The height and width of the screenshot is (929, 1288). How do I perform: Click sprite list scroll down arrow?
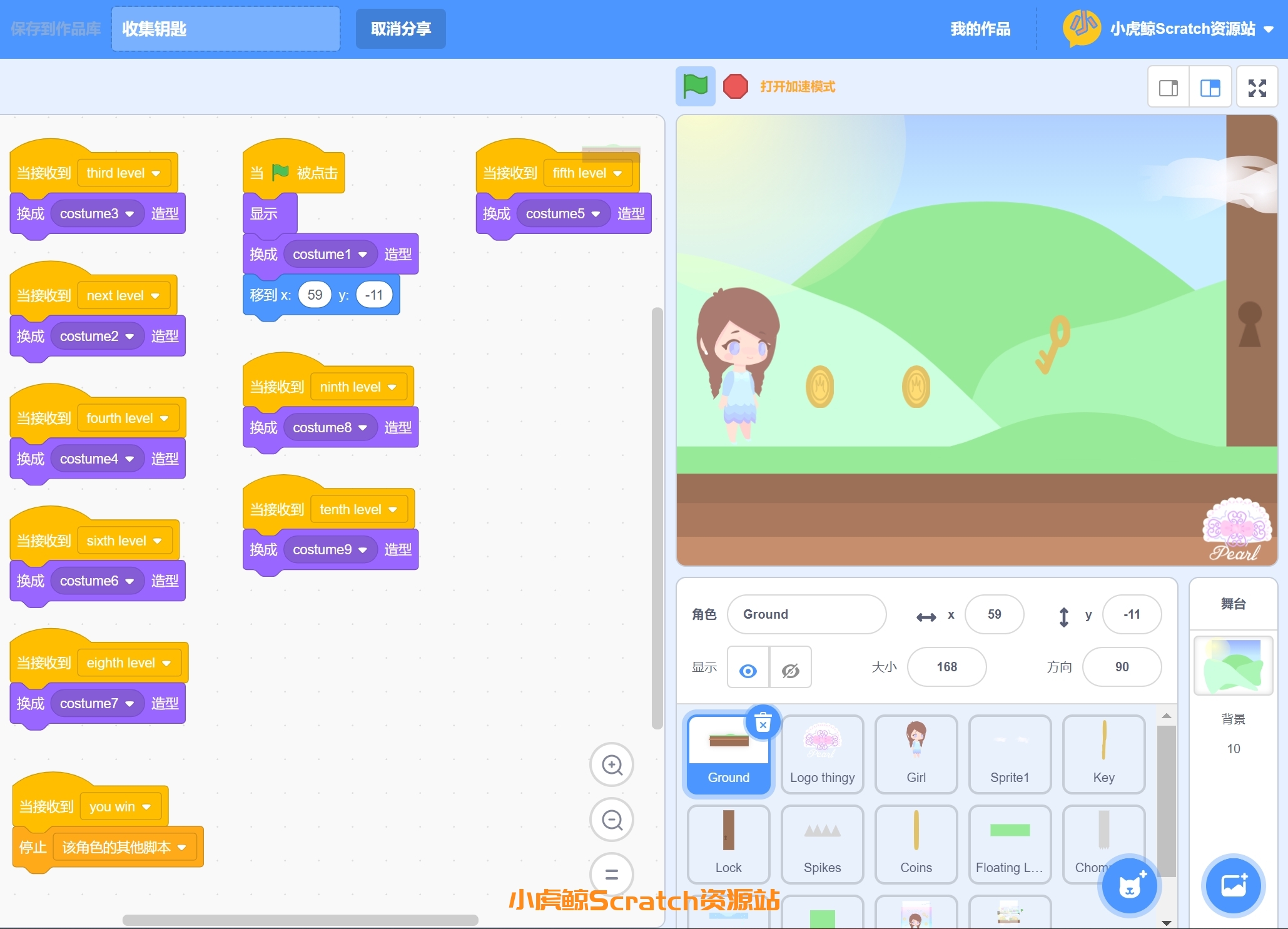click(1166, 922)
